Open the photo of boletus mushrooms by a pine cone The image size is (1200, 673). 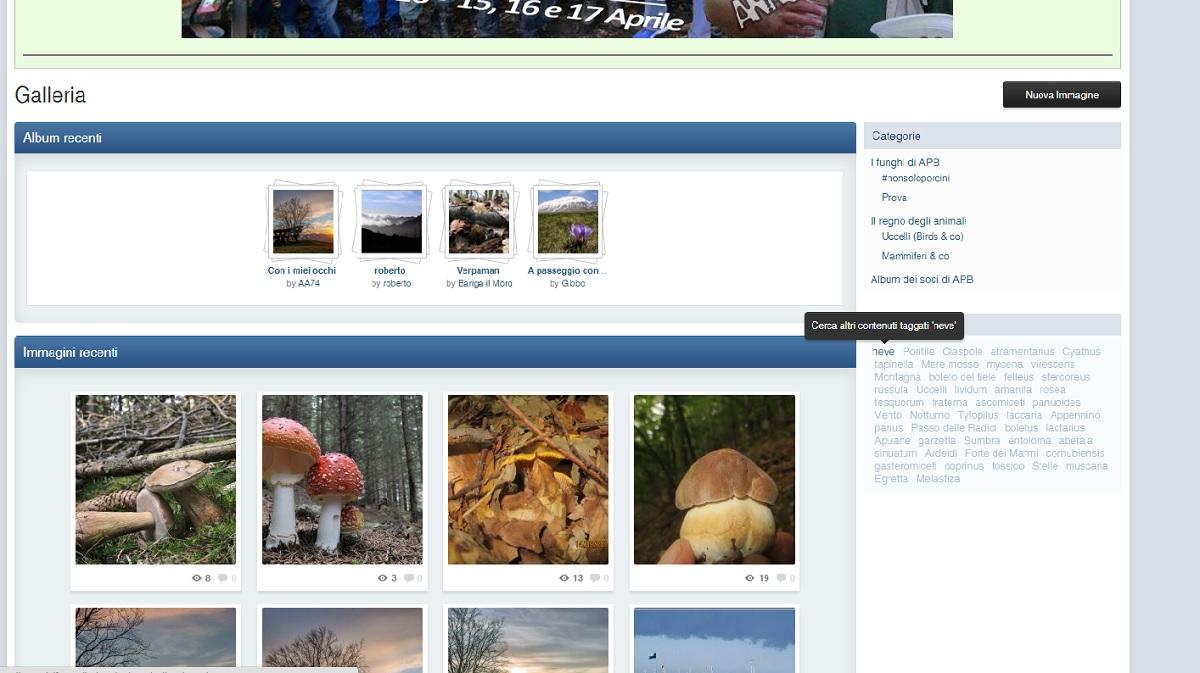156,480
